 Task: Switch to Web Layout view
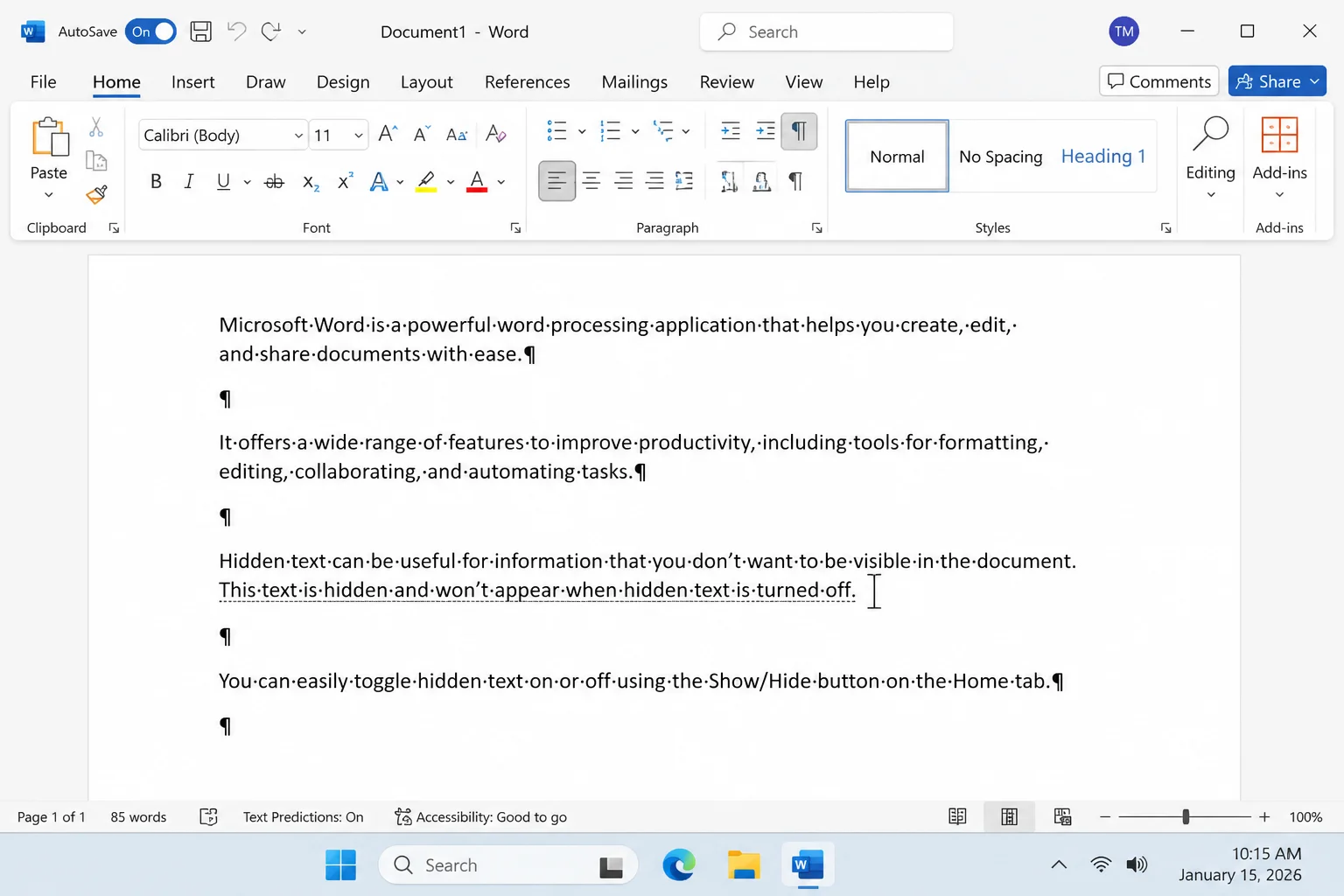[1062, 816]
